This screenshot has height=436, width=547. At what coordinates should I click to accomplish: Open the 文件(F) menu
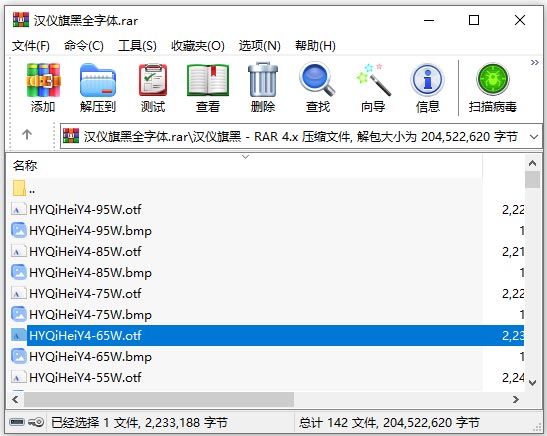[31, 46]
